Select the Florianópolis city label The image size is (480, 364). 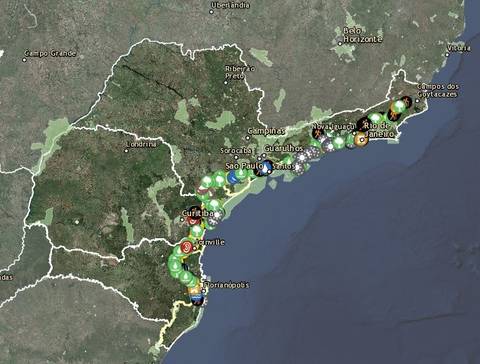click(x=227, y=285)
